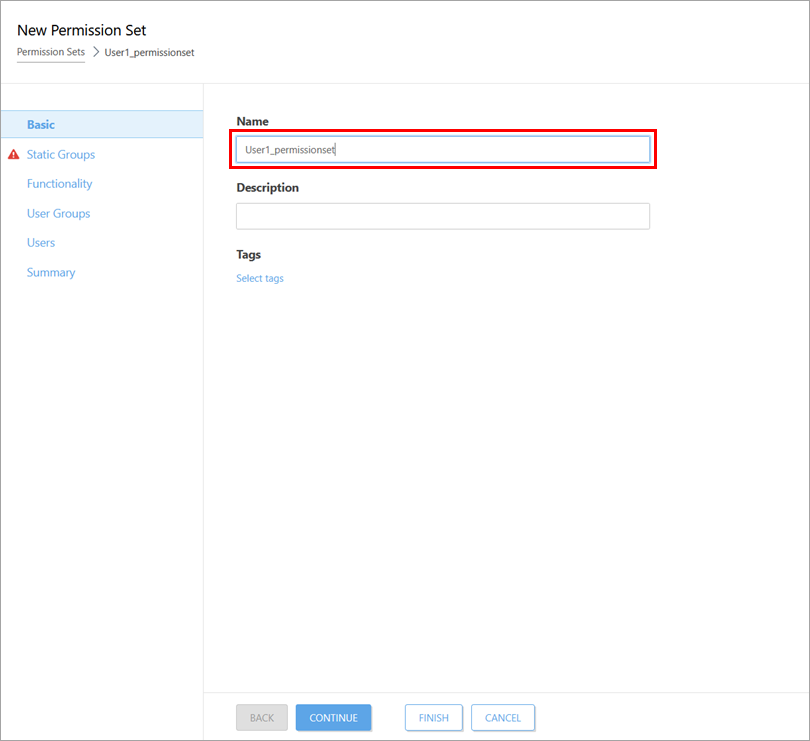
Task: Click the Description field label
Action: tap(267, 188)
